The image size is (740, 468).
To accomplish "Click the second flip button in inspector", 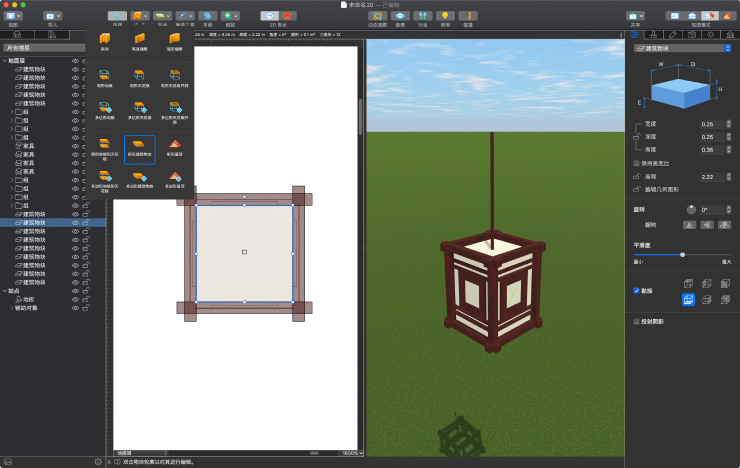I will [x=707, y=225].
